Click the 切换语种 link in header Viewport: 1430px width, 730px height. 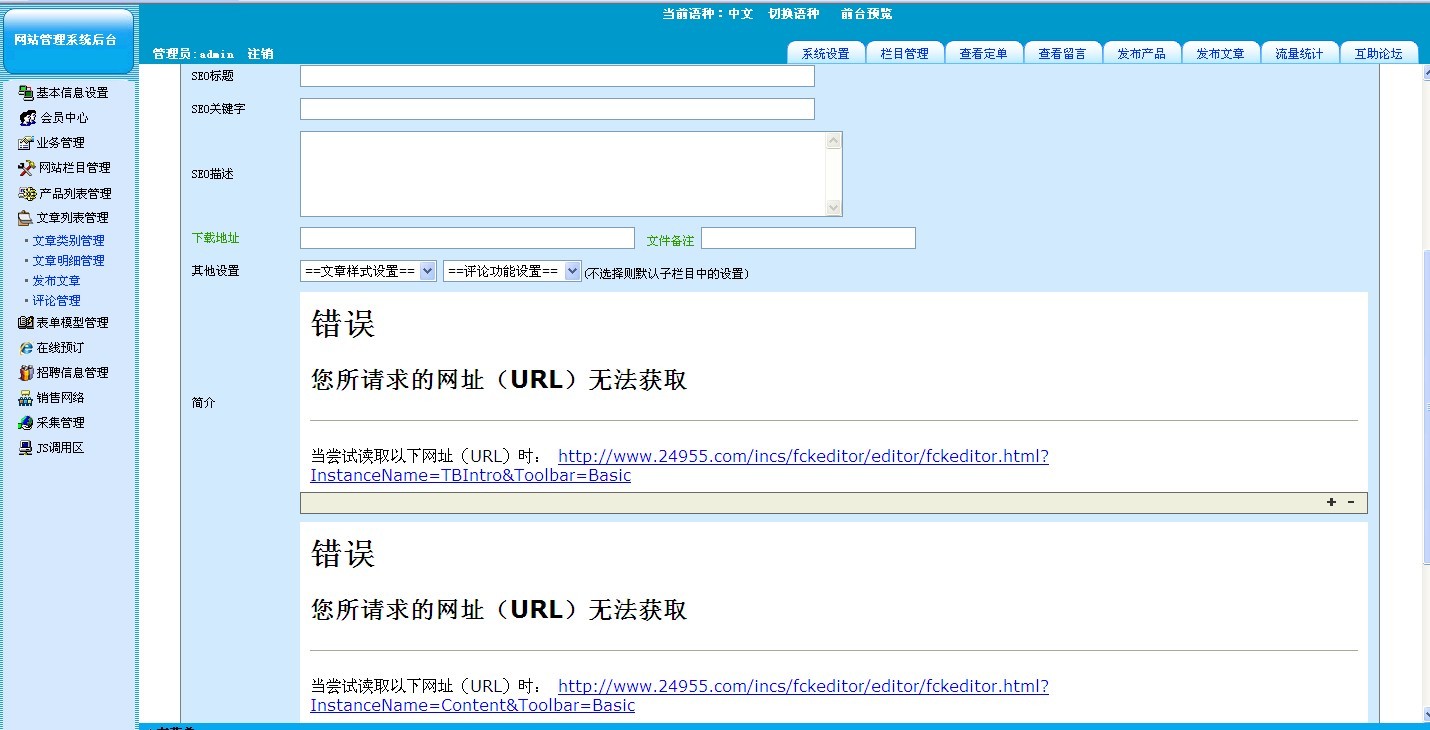(793, 14)
